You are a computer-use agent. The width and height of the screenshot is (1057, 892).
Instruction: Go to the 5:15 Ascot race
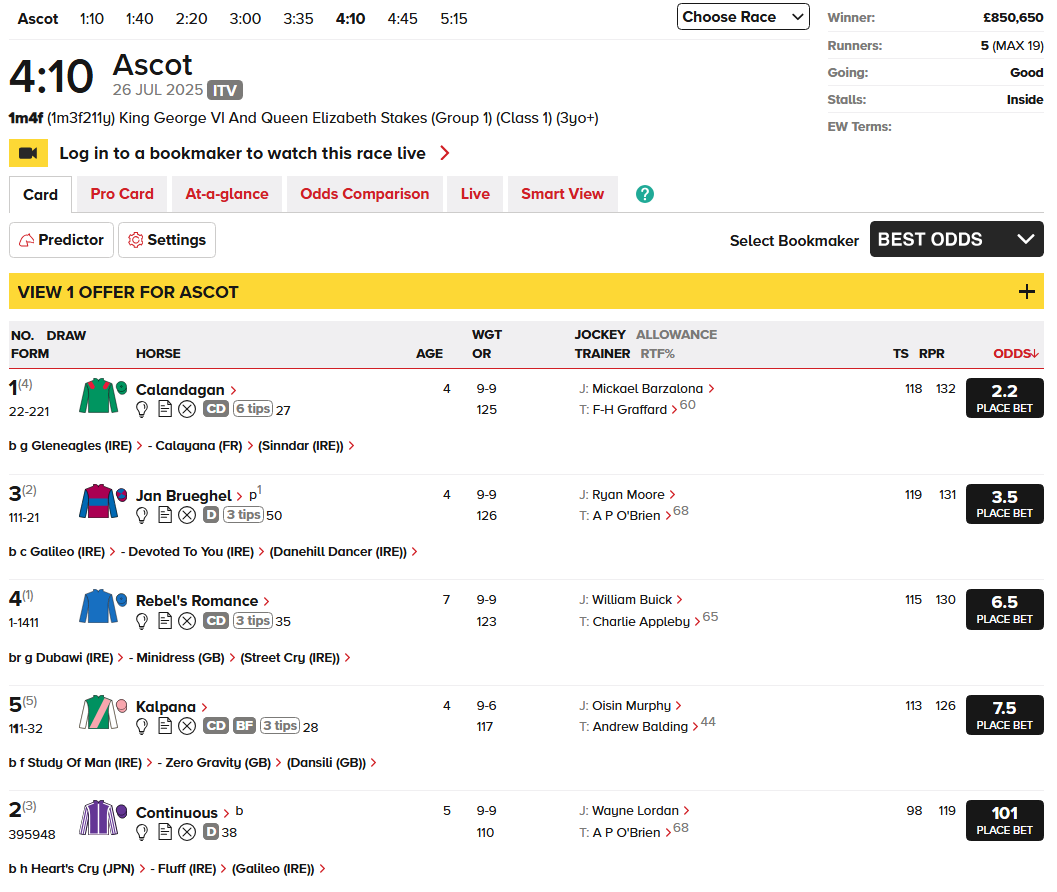(454, 19)
